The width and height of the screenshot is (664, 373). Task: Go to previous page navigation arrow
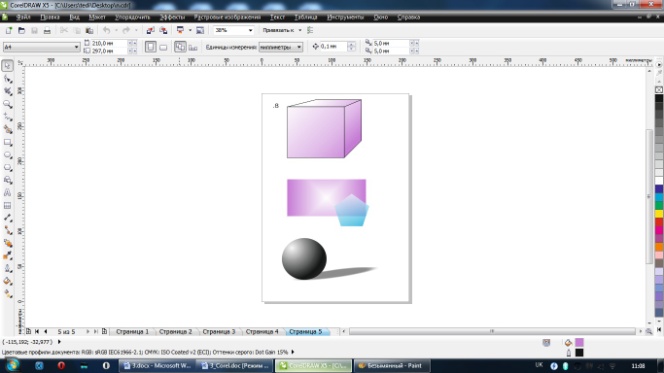click(x=46, y=332)
